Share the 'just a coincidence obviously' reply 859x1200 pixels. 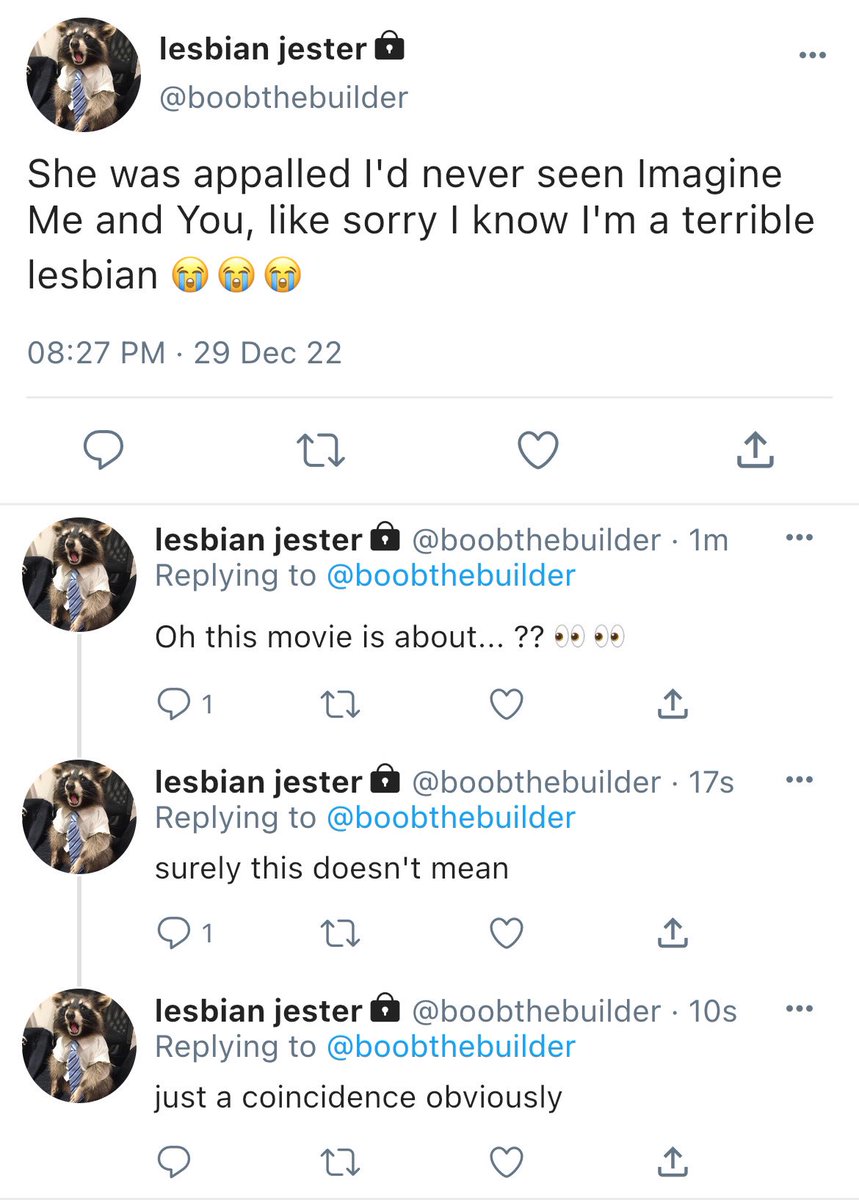click(x=673, y=1161)
